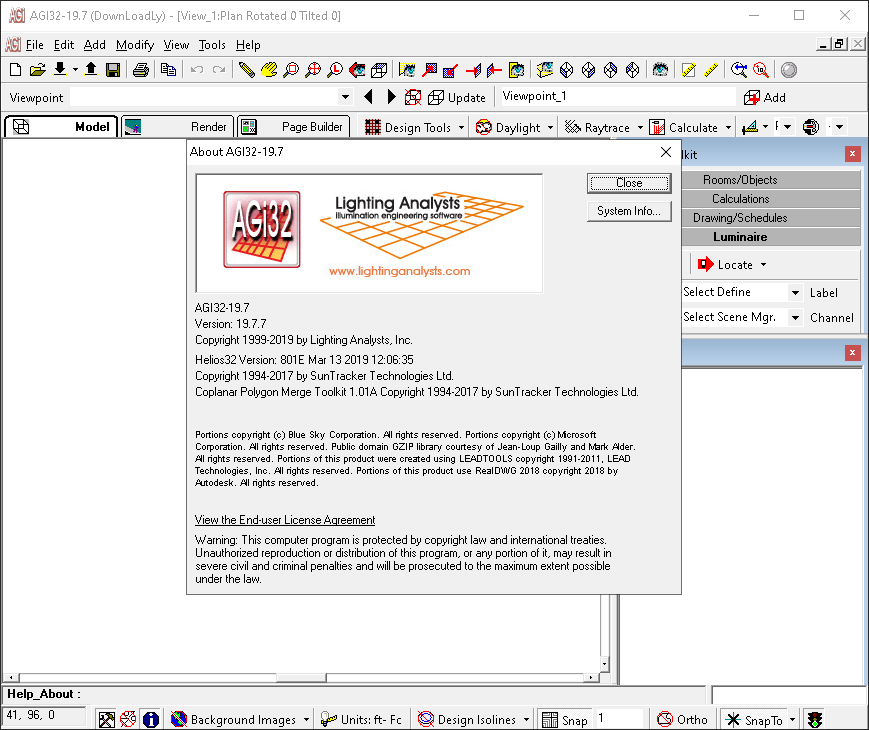This screenshot has height=730, width=869.
Task: Open the Viewpoint dropdown
Action: click(345, 97)
